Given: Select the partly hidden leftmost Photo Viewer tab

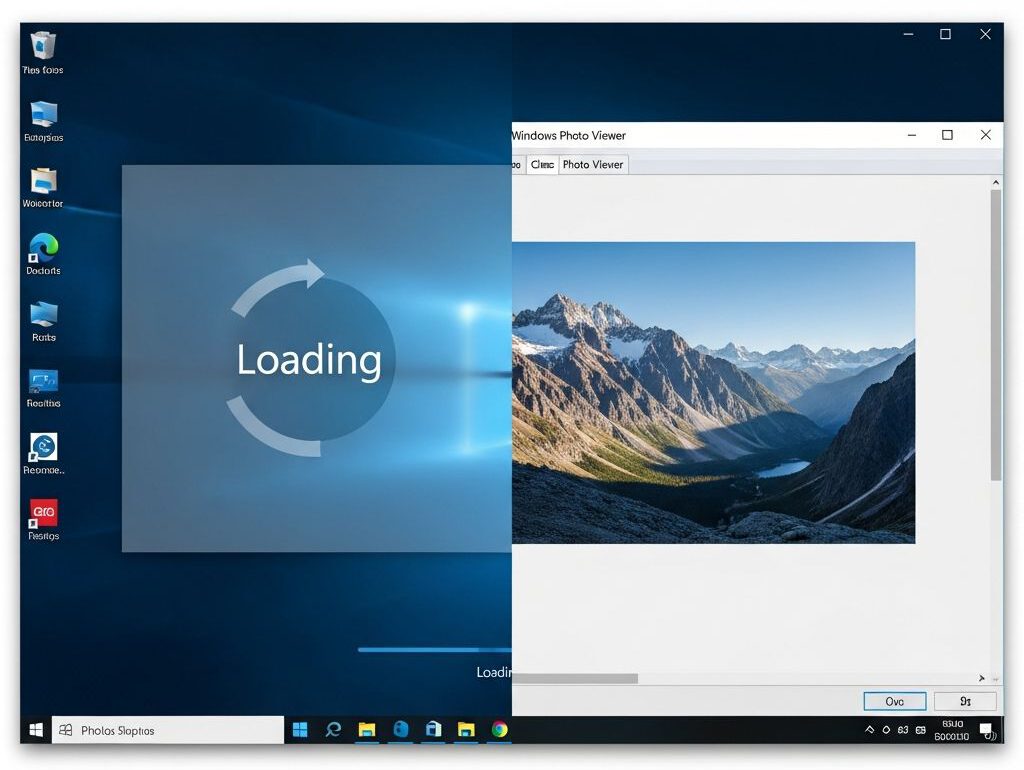Looking at the screenshot, I should (517, 165).
